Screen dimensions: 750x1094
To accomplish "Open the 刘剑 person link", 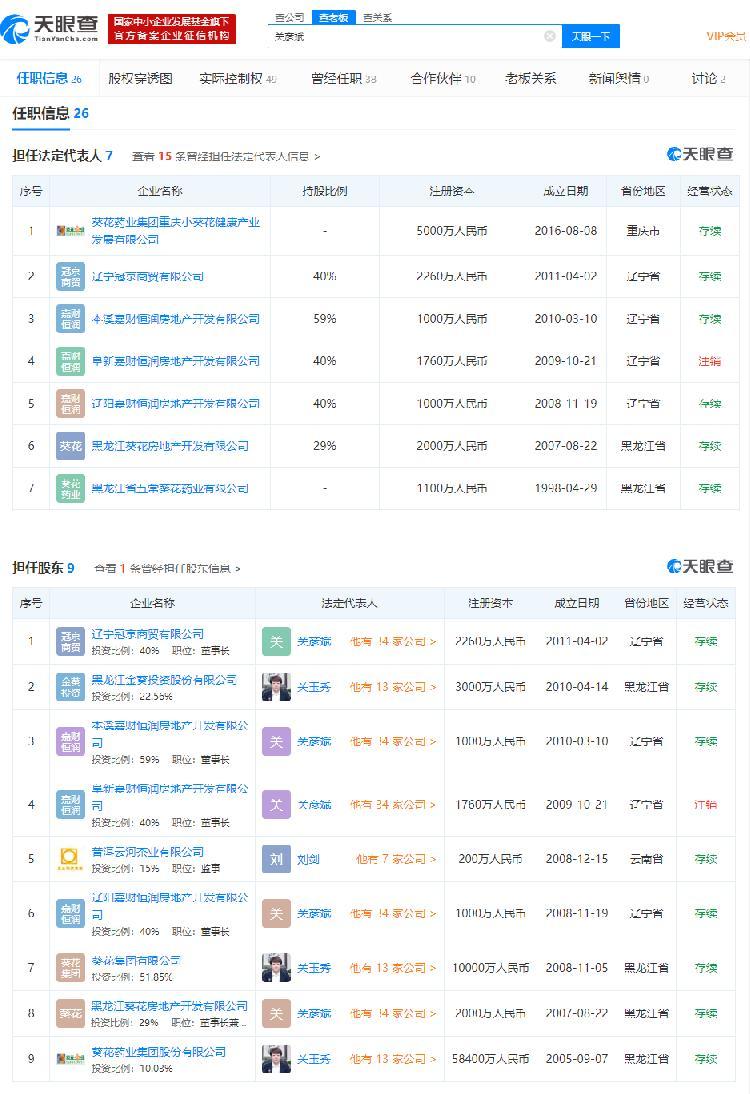I will coord(308,859).
